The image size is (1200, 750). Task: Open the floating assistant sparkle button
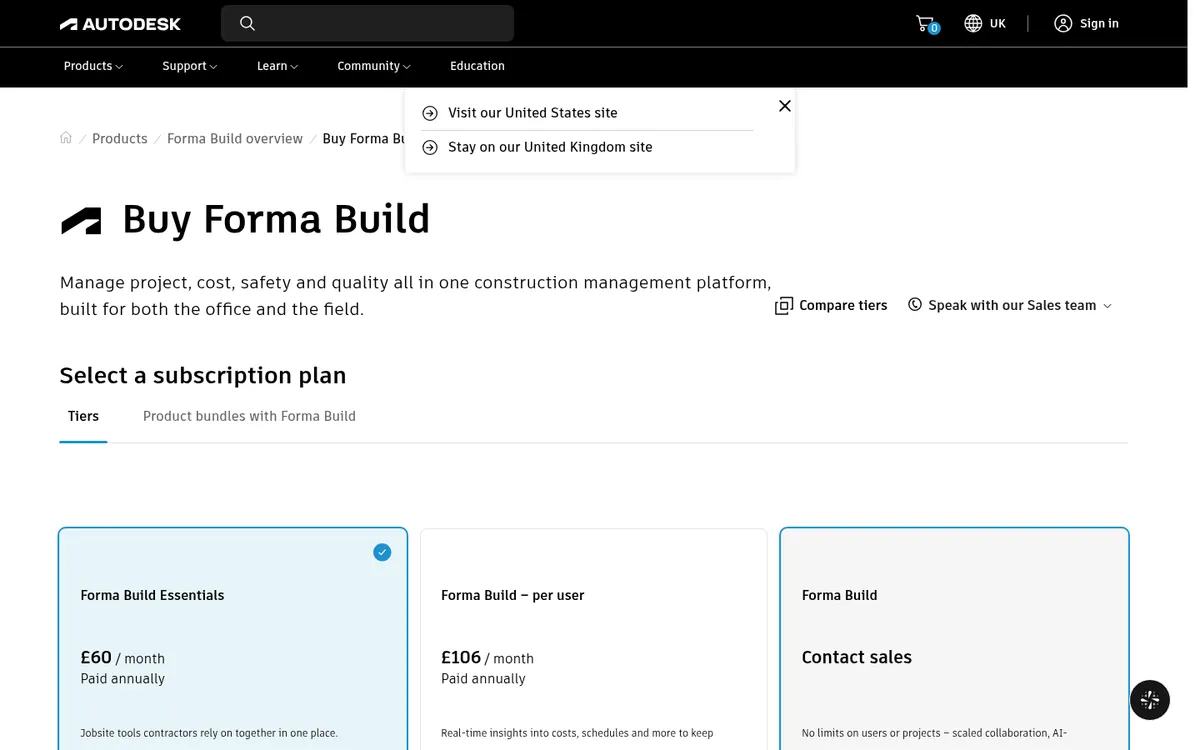[x=1150, y=700]
